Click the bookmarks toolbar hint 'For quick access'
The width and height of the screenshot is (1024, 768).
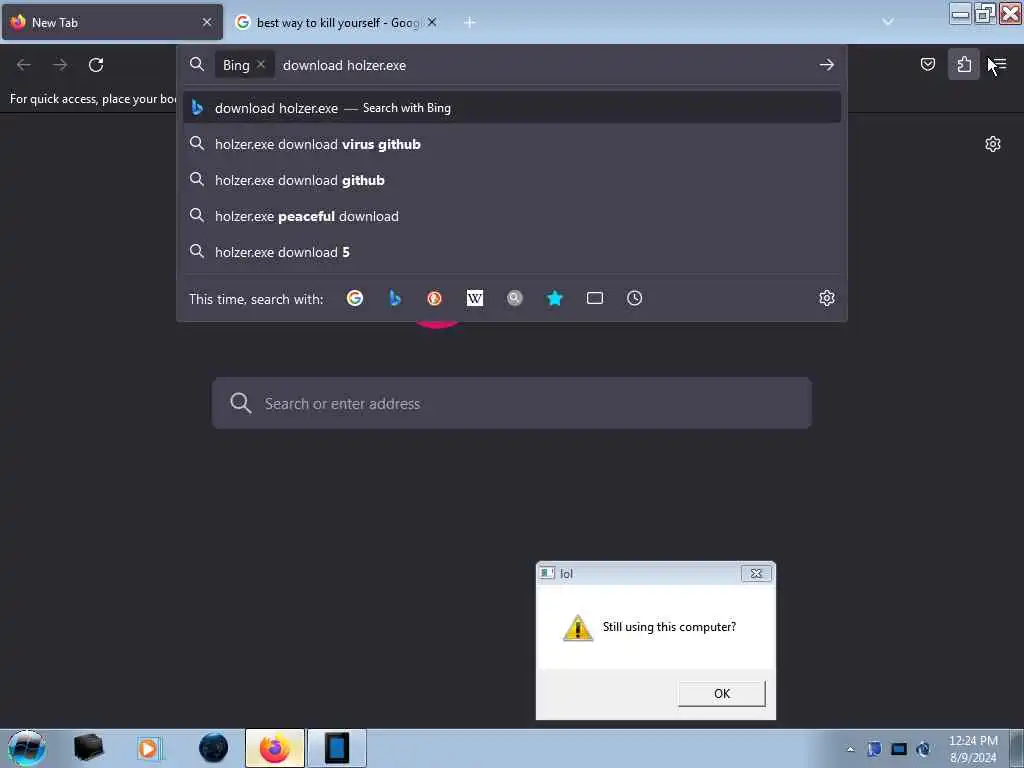point(93,99)
